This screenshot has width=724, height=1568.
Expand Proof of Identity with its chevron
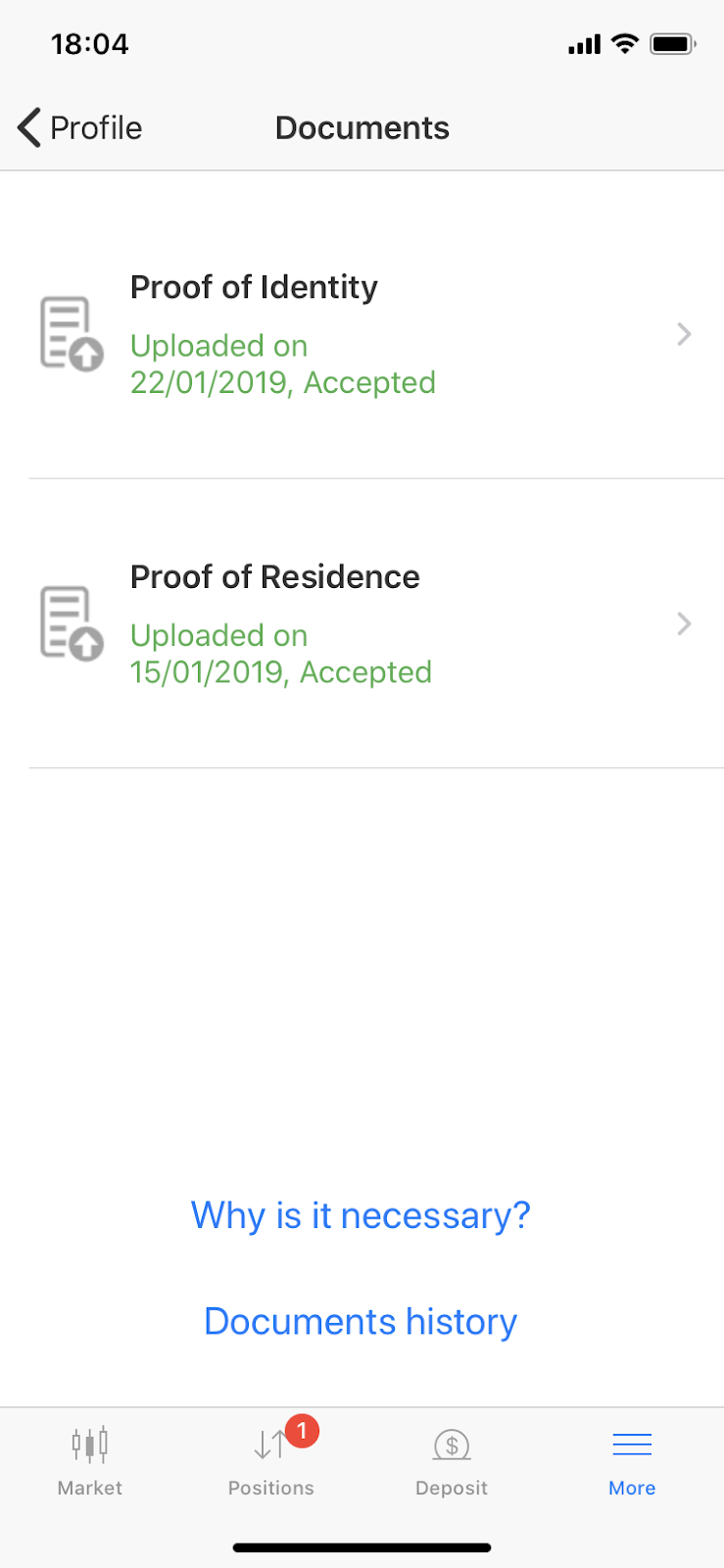click(684, 334)
